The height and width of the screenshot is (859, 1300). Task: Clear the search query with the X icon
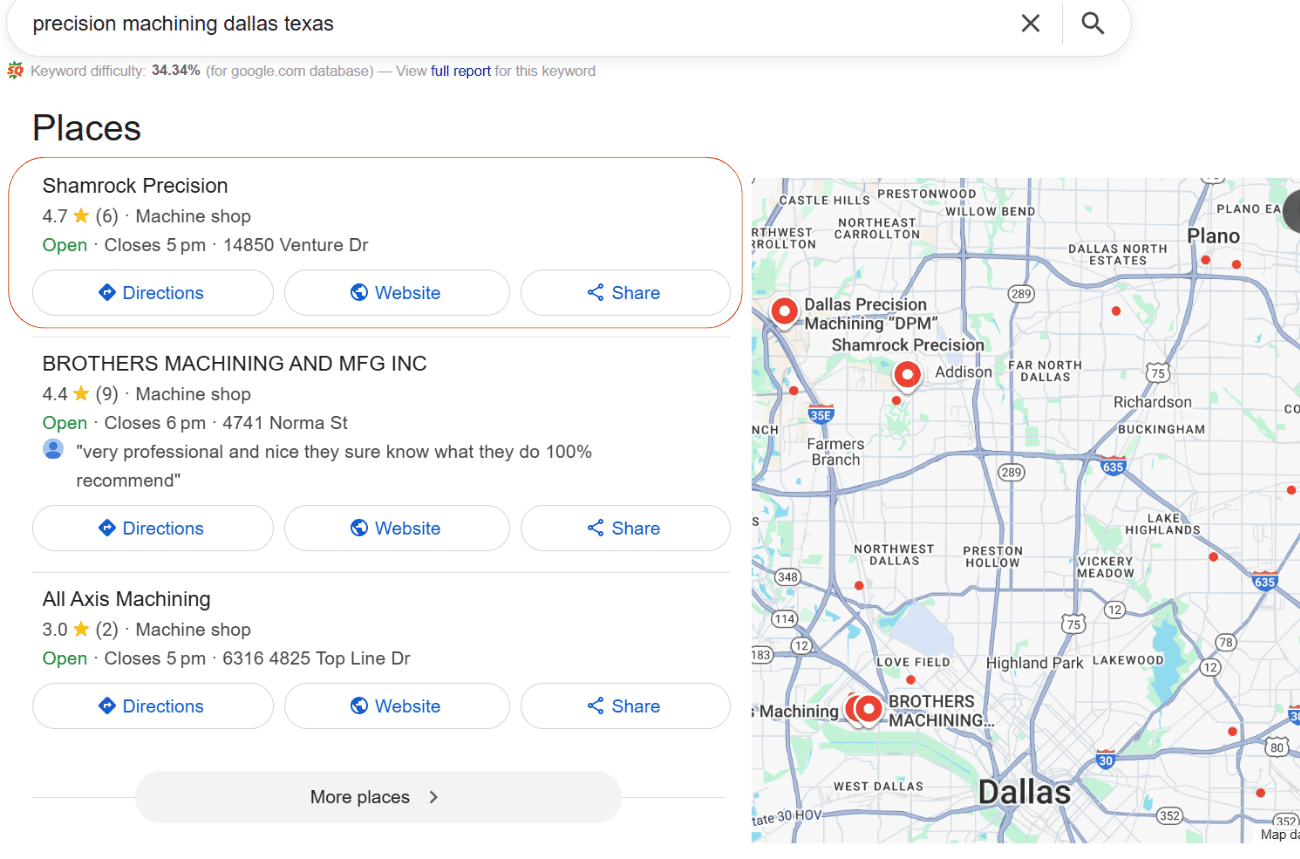1030,23
